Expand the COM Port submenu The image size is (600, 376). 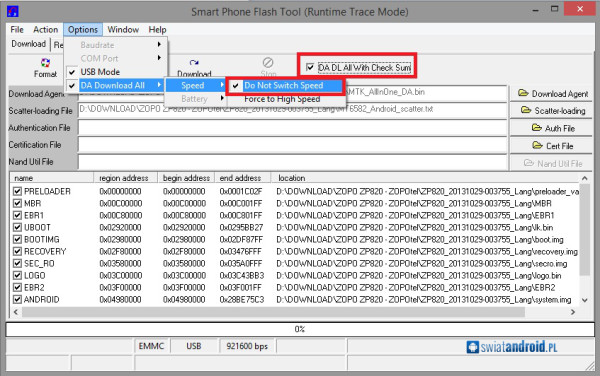pos(116,58)
